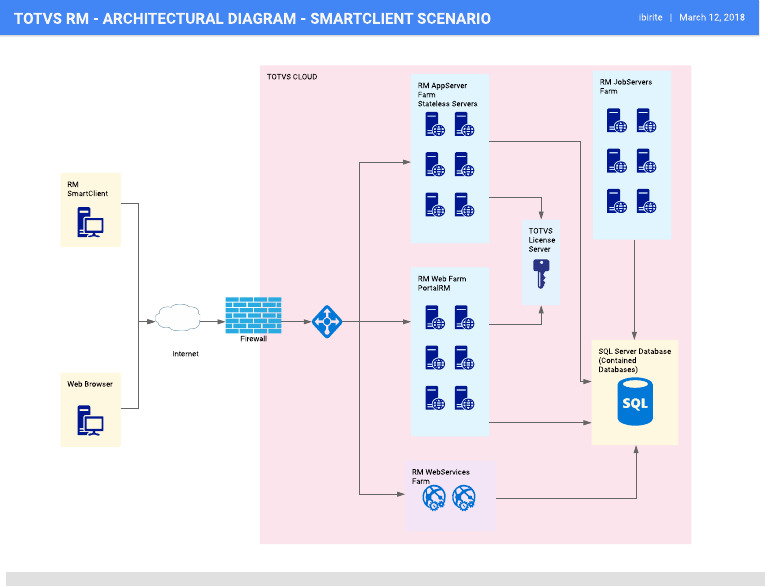Click middle-right server in RM Web Farm PortalRM
The image size is (768, 587).
coord(464,358)
